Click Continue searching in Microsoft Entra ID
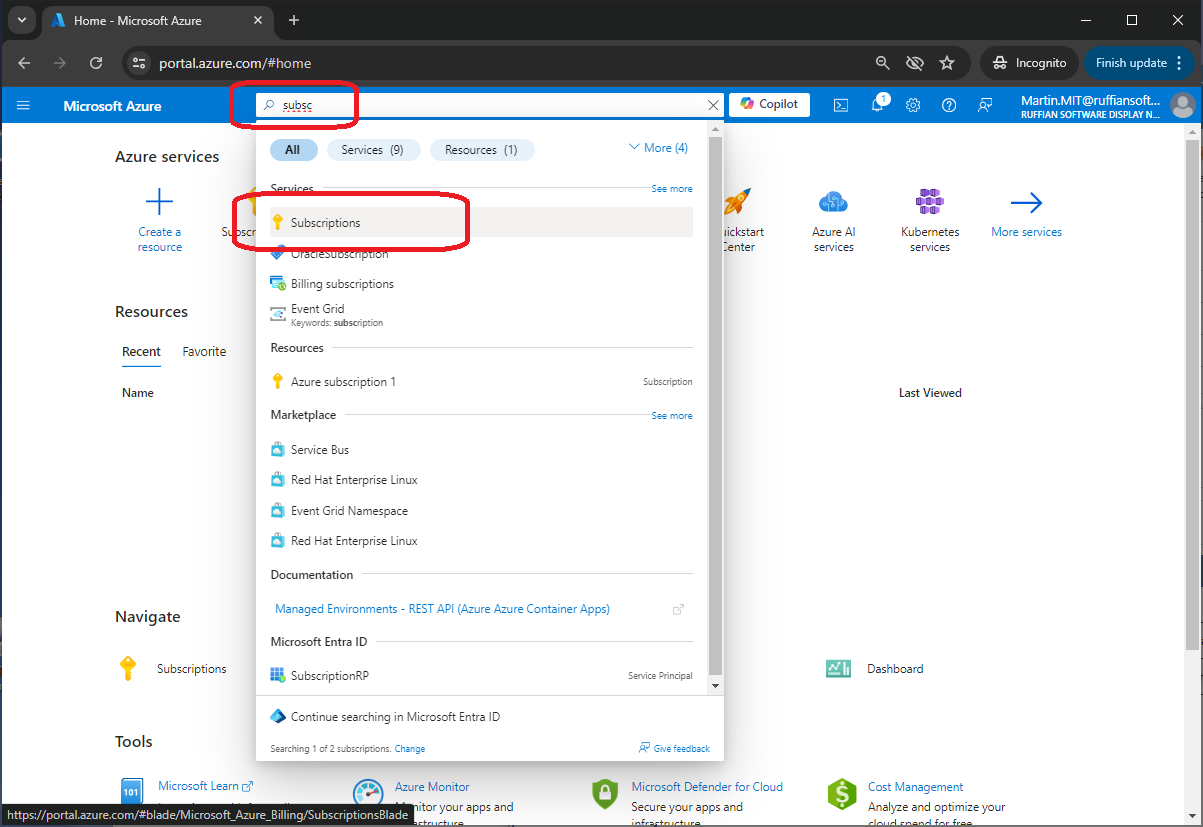 point(395,717)
